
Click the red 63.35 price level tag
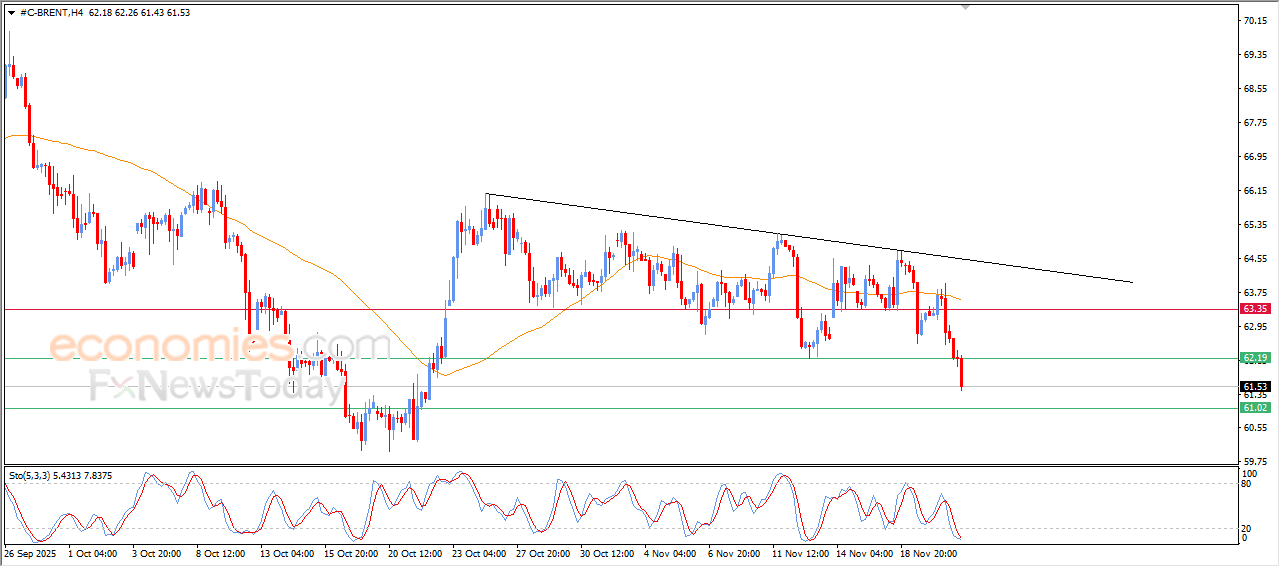tap(1254, 309)
